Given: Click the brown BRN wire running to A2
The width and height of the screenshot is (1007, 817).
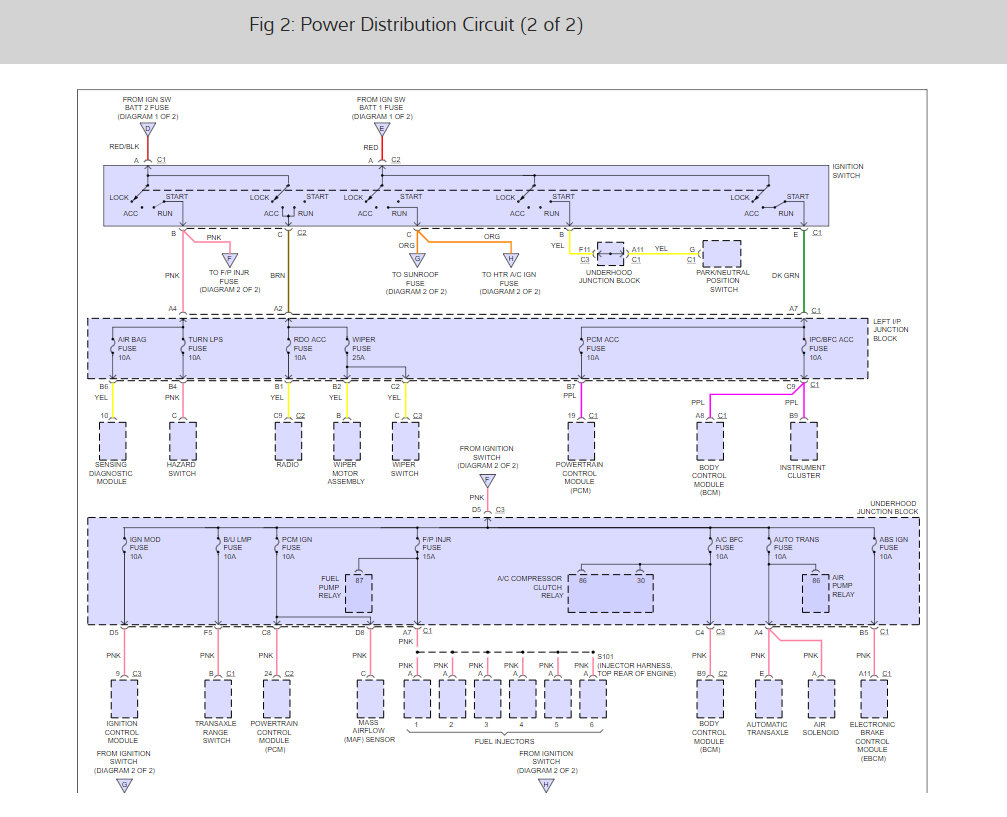Looking at the screenshot, I should 288,273.
